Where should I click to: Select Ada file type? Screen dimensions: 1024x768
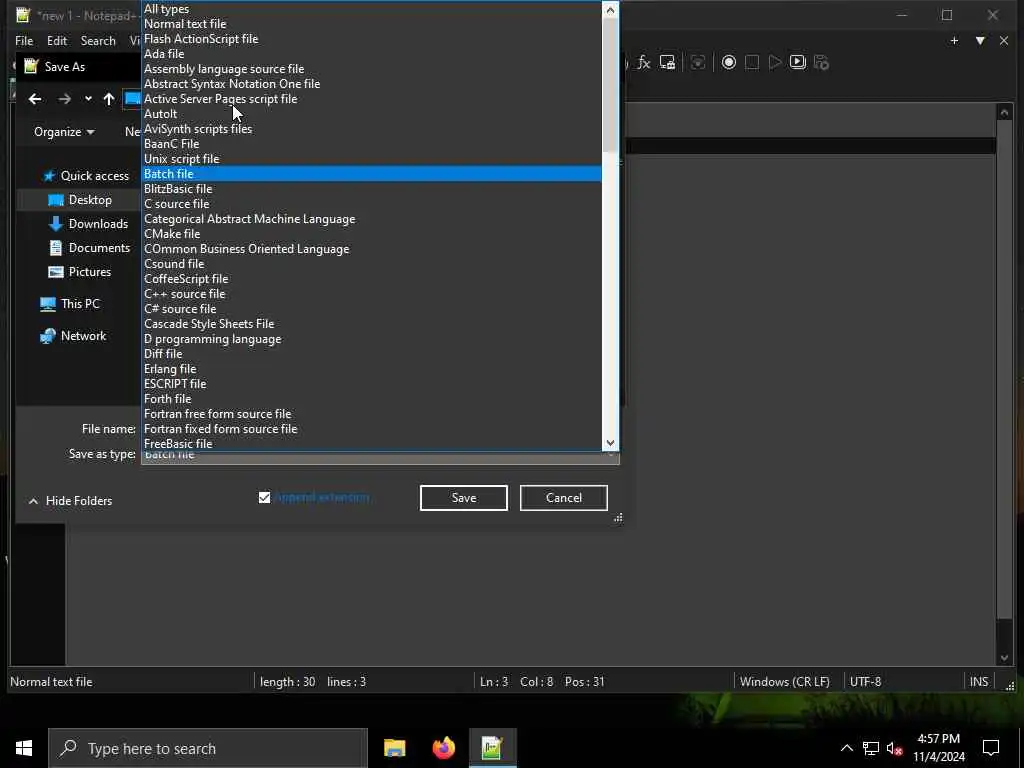tap(372, 54)
